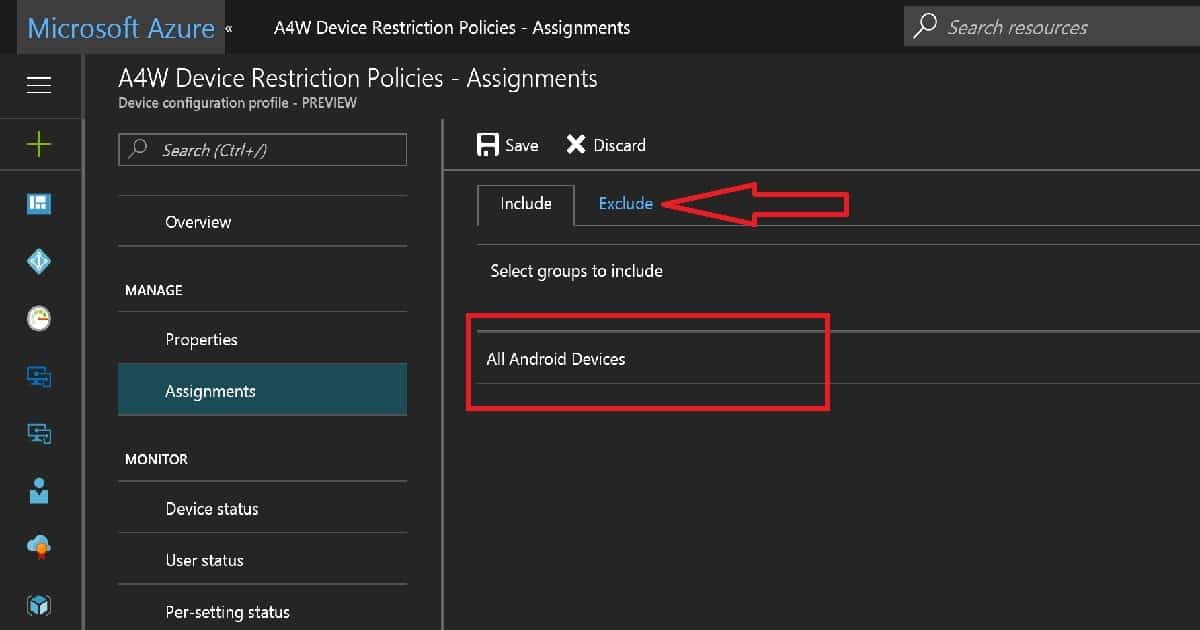Open the user person icon in sidebar
Screen dimensions: 1200x630
point(39,491)
